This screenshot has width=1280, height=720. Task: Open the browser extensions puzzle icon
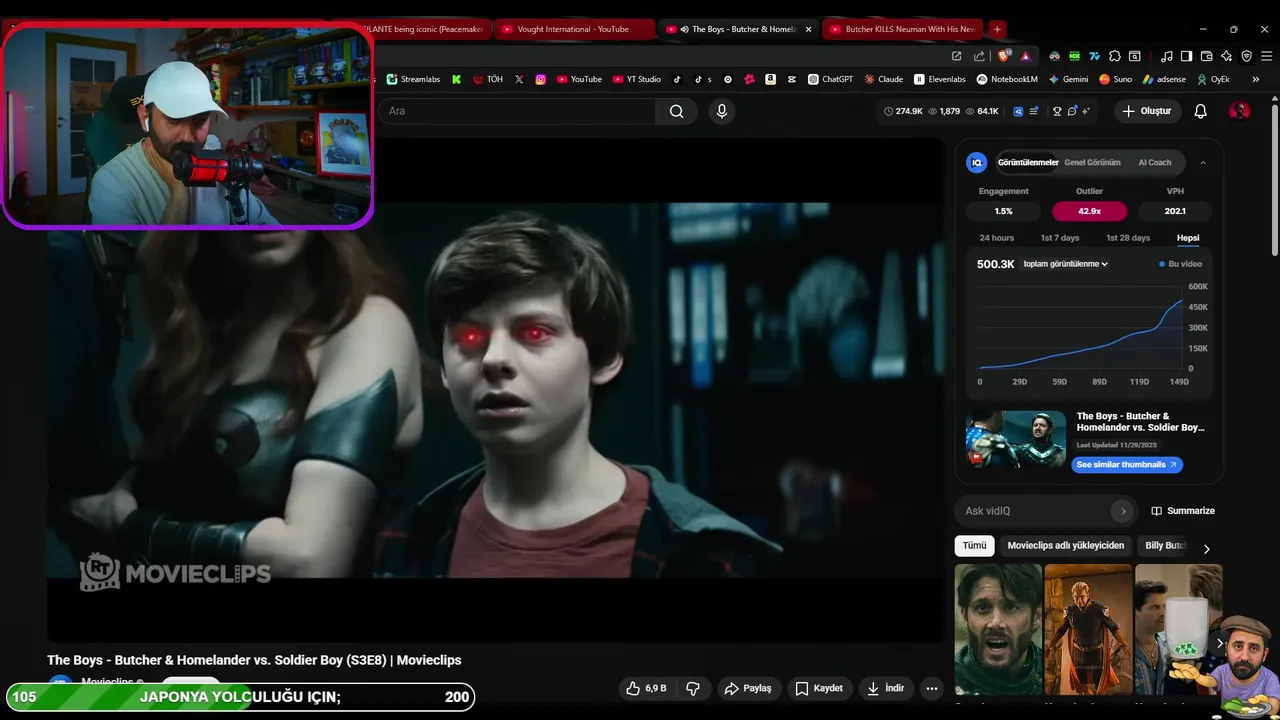coord(1115,56)
